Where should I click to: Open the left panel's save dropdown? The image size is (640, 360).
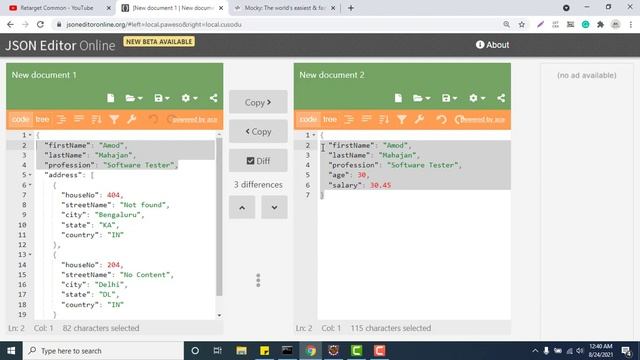click(x=162, y=98)
